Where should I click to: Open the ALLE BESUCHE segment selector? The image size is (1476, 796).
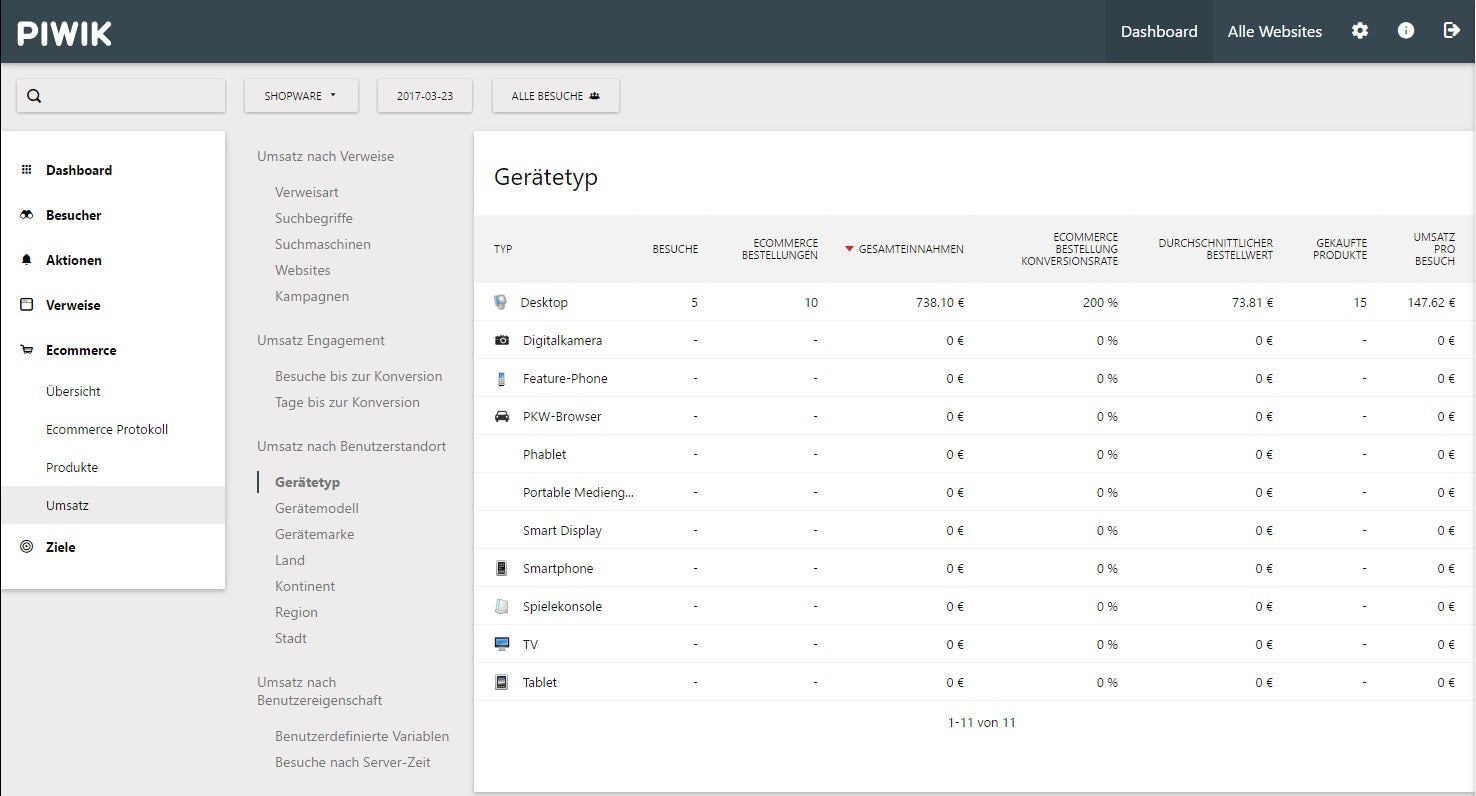(x=556, y=96)
